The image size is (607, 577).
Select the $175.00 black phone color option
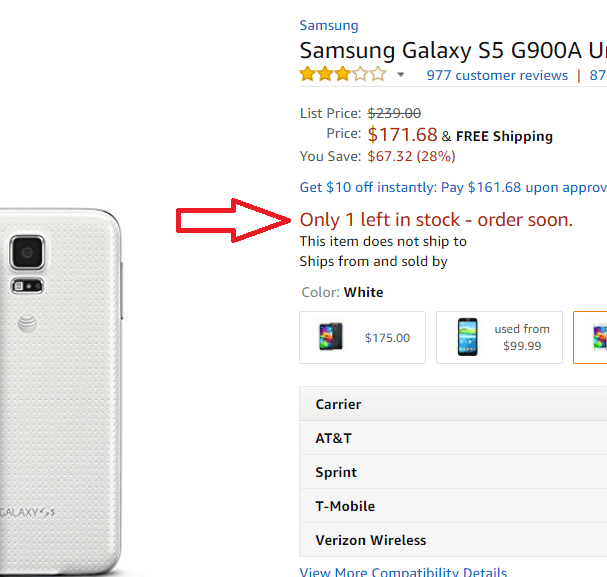click(362, 337)
